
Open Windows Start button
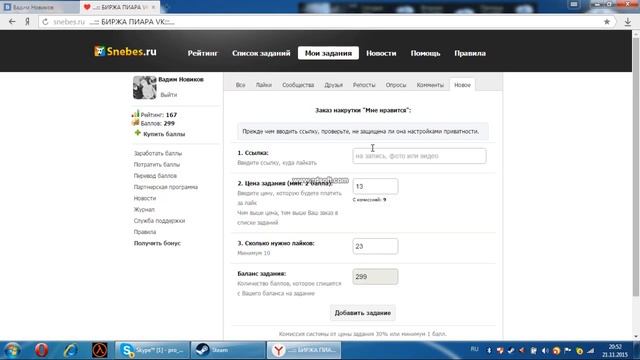12,350
